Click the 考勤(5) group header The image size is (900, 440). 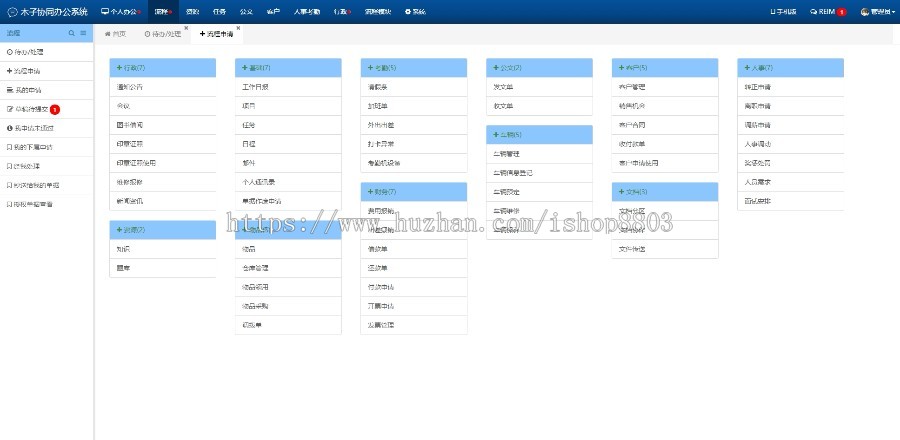point(414,68)
